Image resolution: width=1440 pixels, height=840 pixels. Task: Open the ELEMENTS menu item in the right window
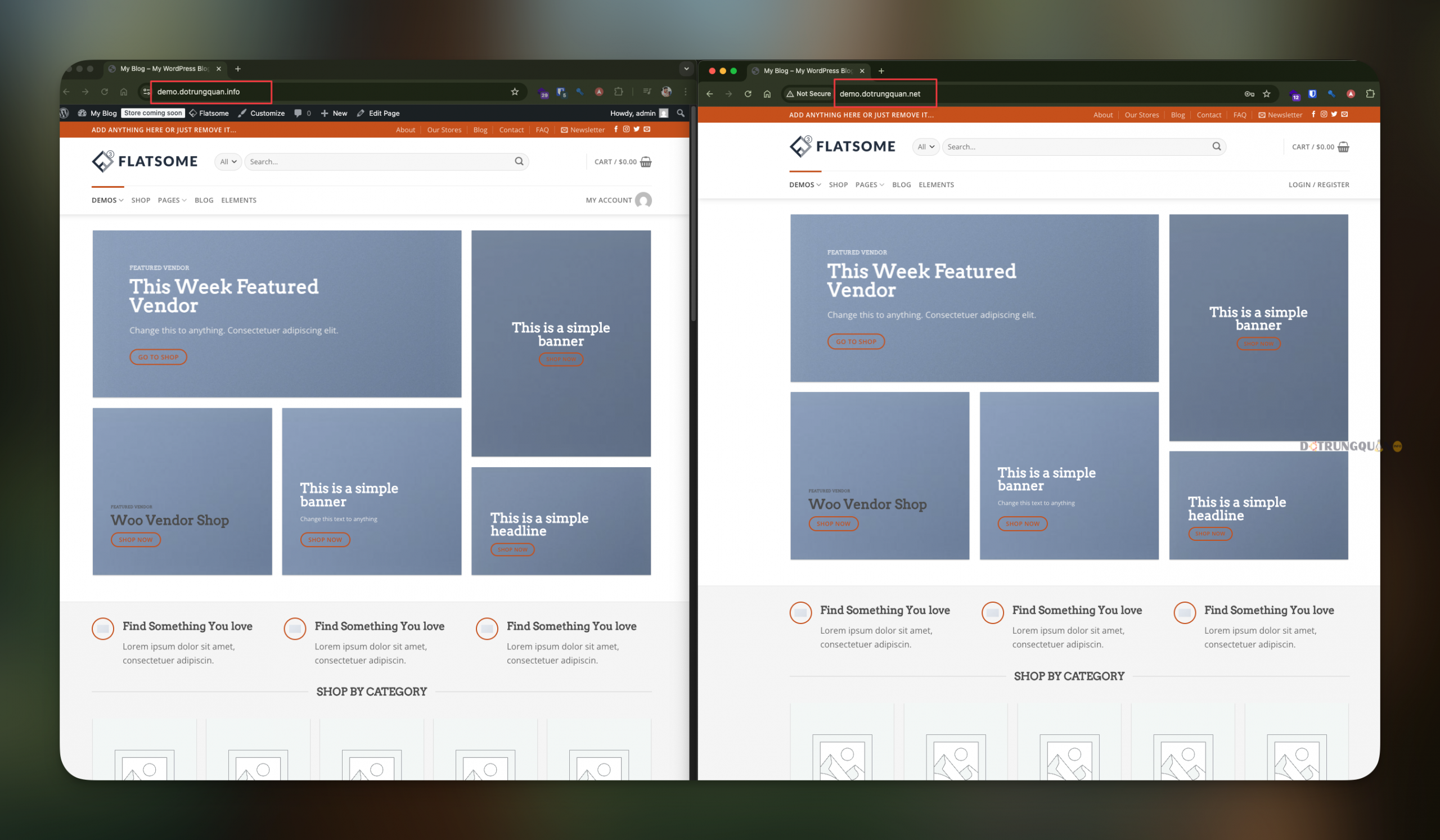pyautogui.click(x=936, y=184)
